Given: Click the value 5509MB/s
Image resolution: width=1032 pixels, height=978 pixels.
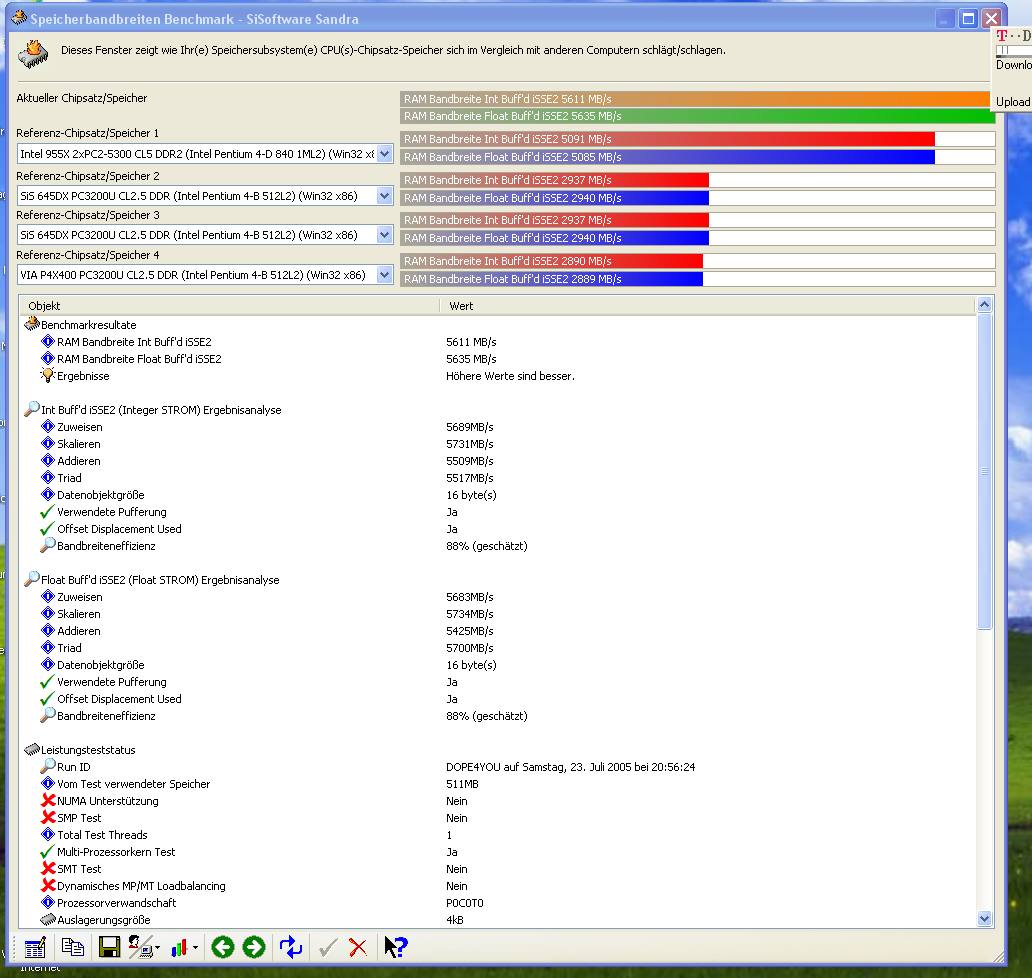Looking at the screenshot, I should pos(470,461).
